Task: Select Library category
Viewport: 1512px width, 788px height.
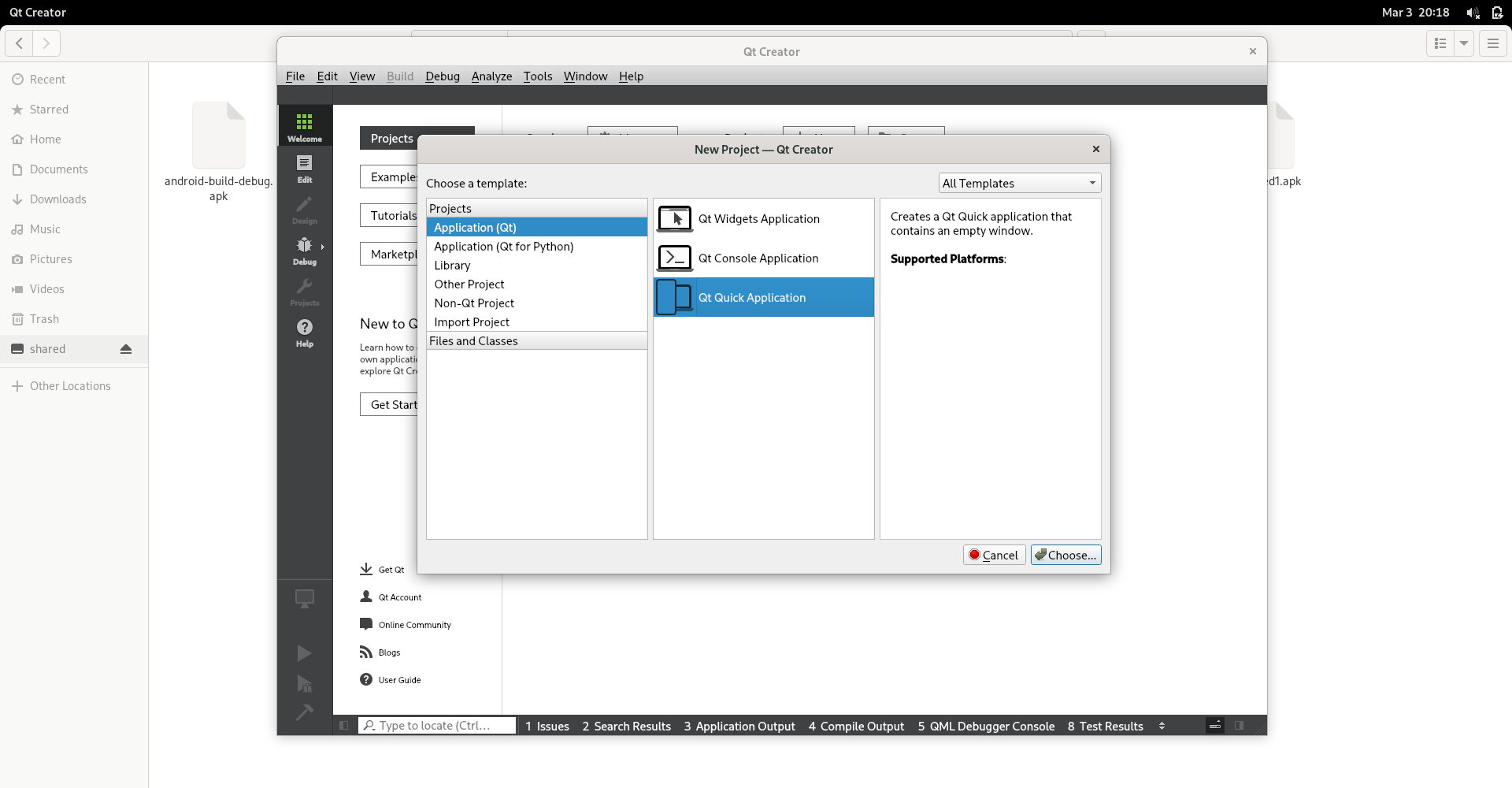Action: coord(536,265)
